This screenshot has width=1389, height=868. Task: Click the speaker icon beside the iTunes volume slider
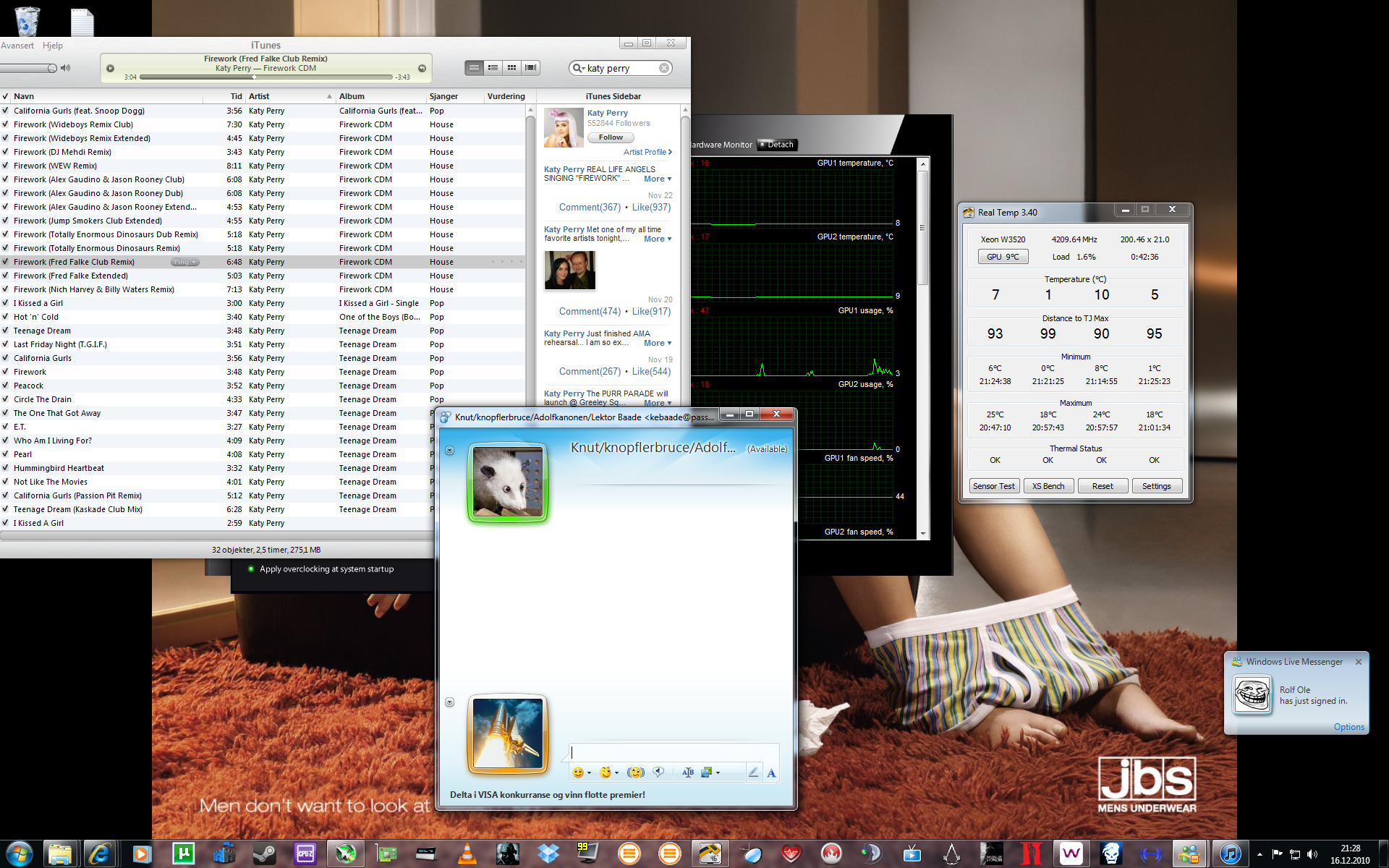66,68
